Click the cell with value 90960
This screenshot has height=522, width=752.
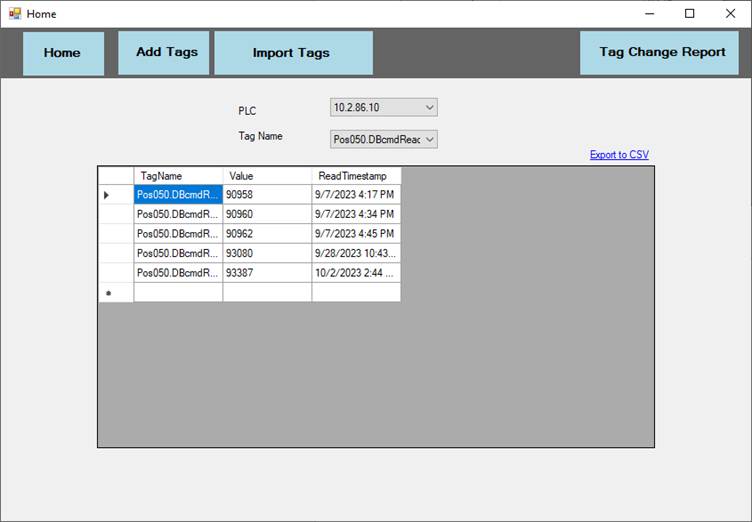click(266, 214)
